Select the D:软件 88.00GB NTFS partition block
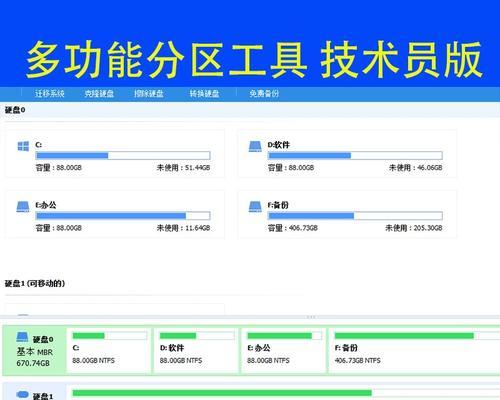500x400 pixels. point(196,350)
